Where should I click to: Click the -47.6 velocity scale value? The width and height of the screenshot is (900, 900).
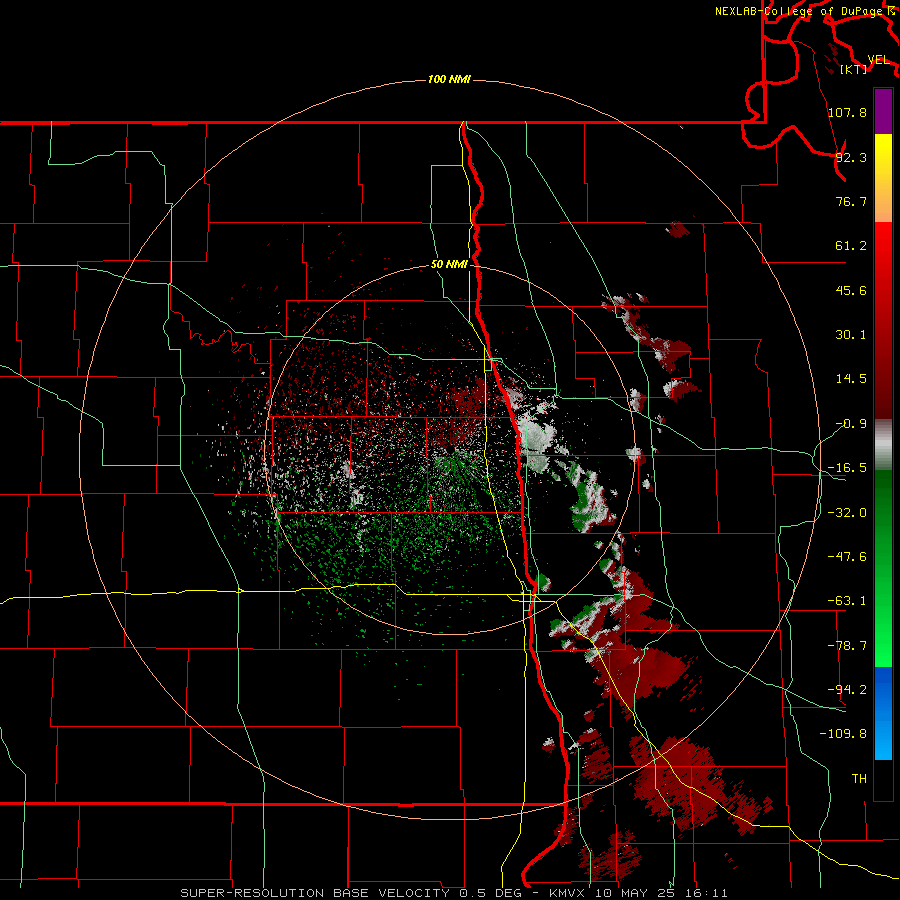(847, 557)
